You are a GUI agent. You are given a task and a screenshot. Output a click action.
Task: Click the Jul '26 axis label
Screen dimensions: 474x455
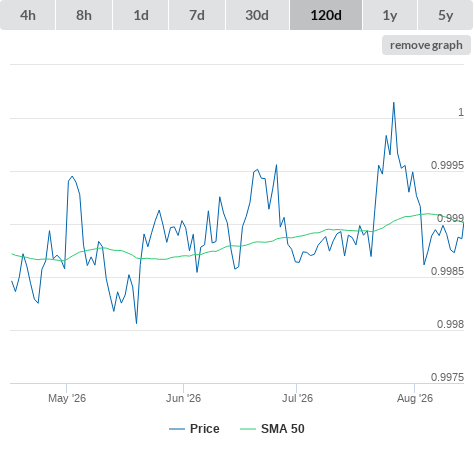pyautogui.click(x=297, y=398)
